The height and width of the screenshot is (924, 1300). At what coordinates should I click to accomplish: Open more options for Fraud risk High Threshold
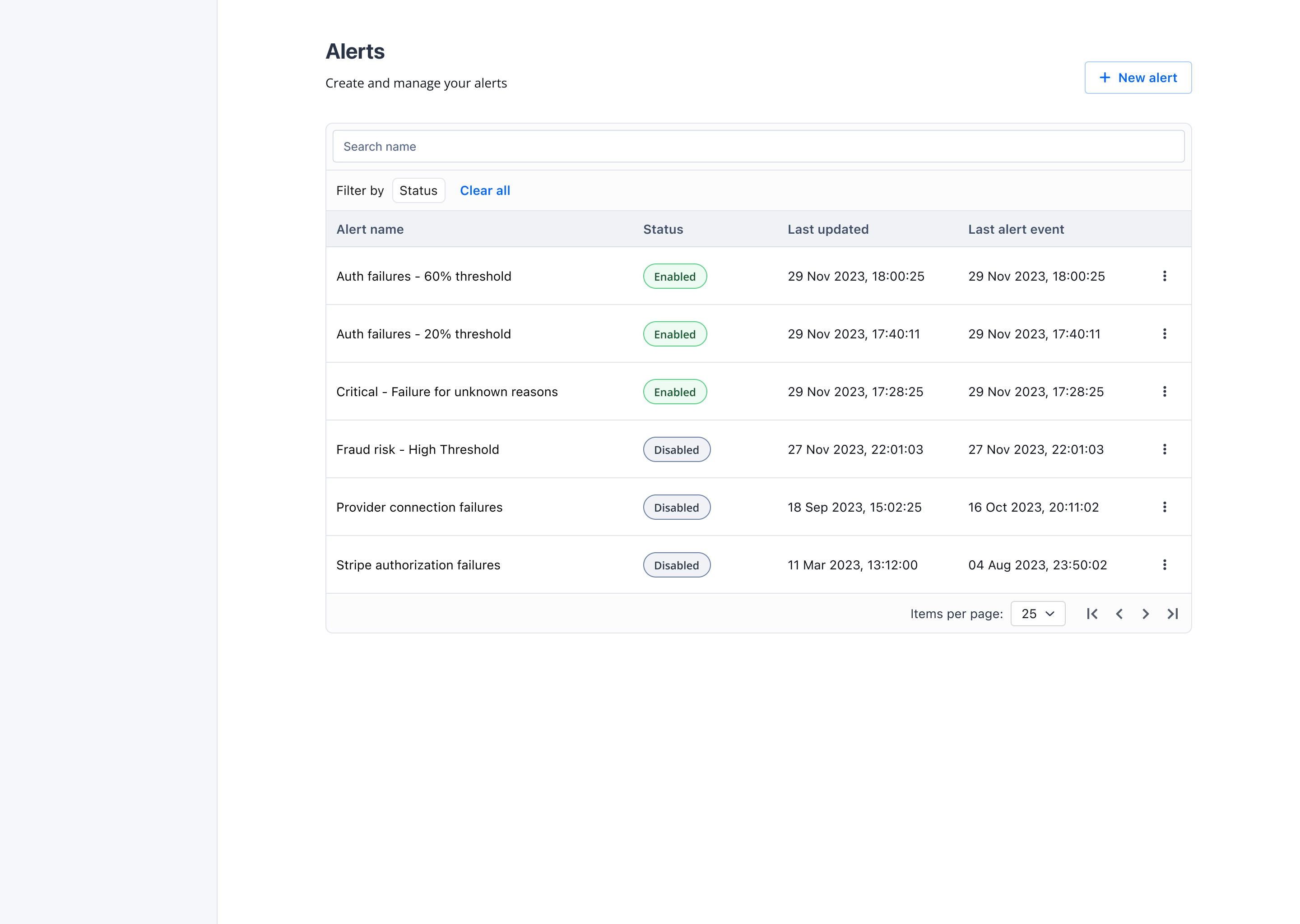[x=1164, y=449]
